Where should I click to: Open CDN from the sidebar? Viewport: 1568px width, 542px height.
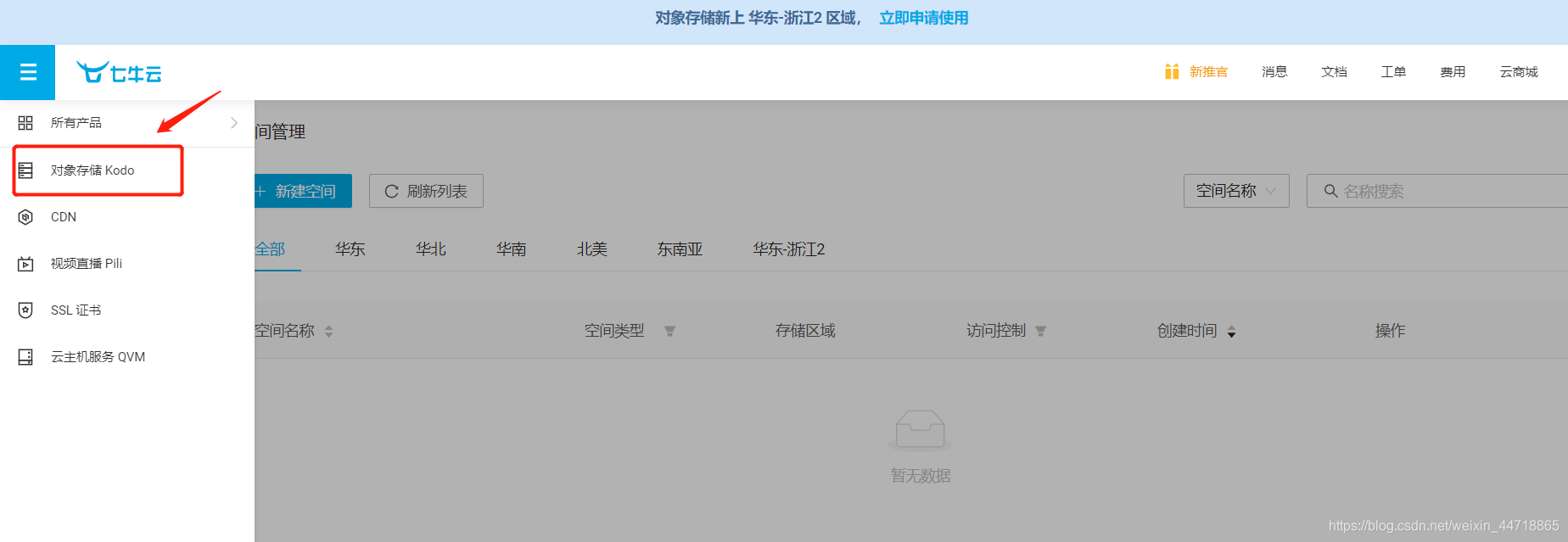click(x=127, y=217)
